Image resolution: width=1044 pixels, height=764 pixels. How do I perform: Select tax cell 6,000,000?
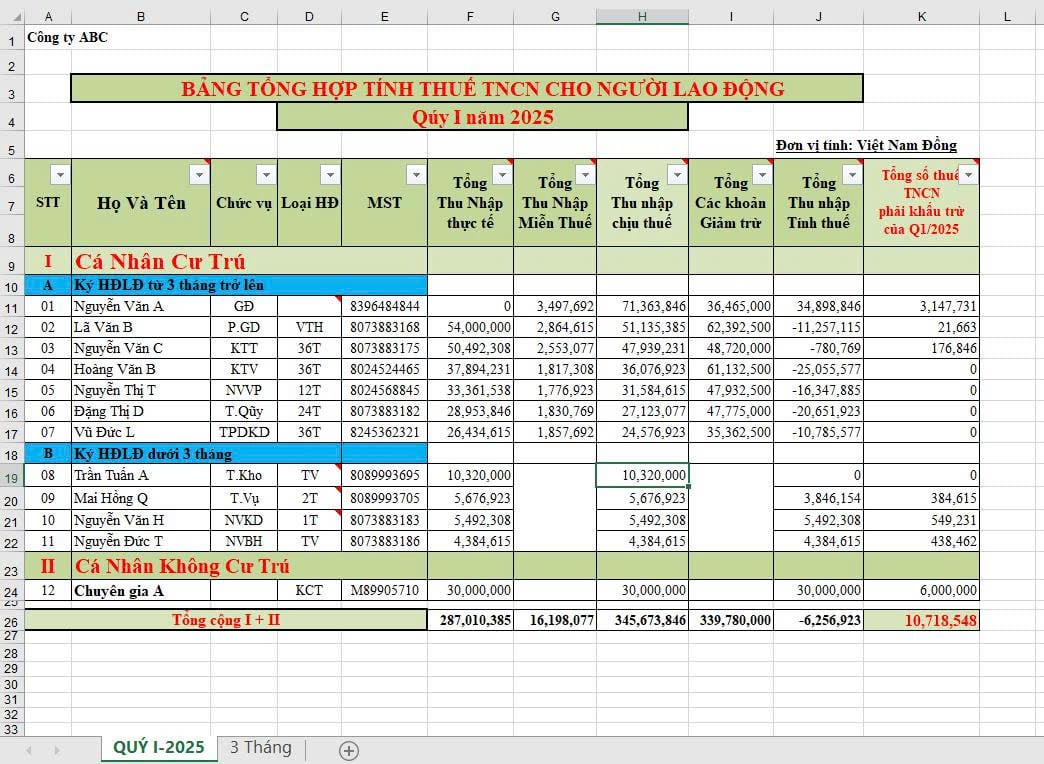click(x=921, y=591)
